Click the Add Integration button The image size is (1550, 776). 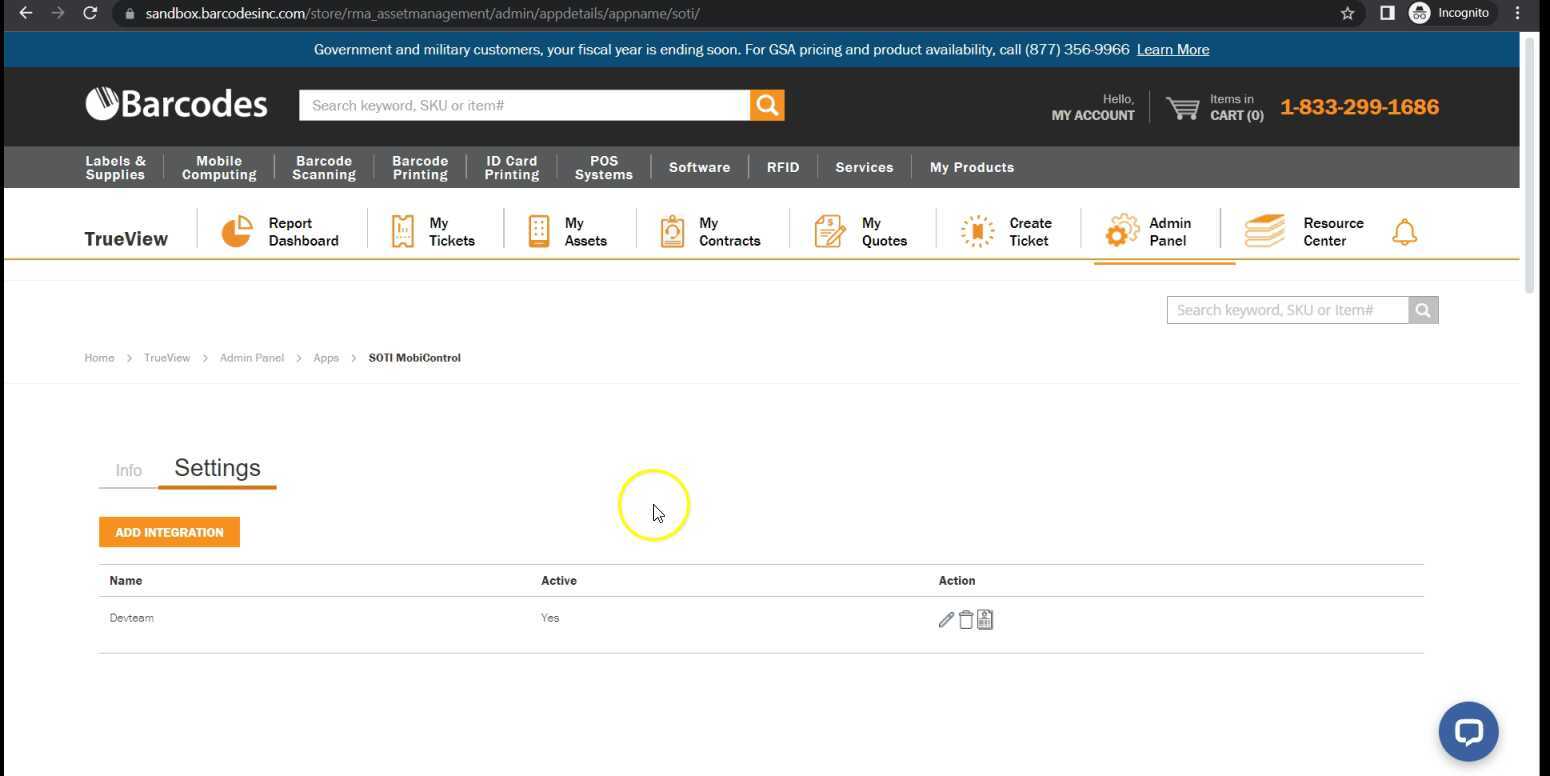click(x=169, y=532)
